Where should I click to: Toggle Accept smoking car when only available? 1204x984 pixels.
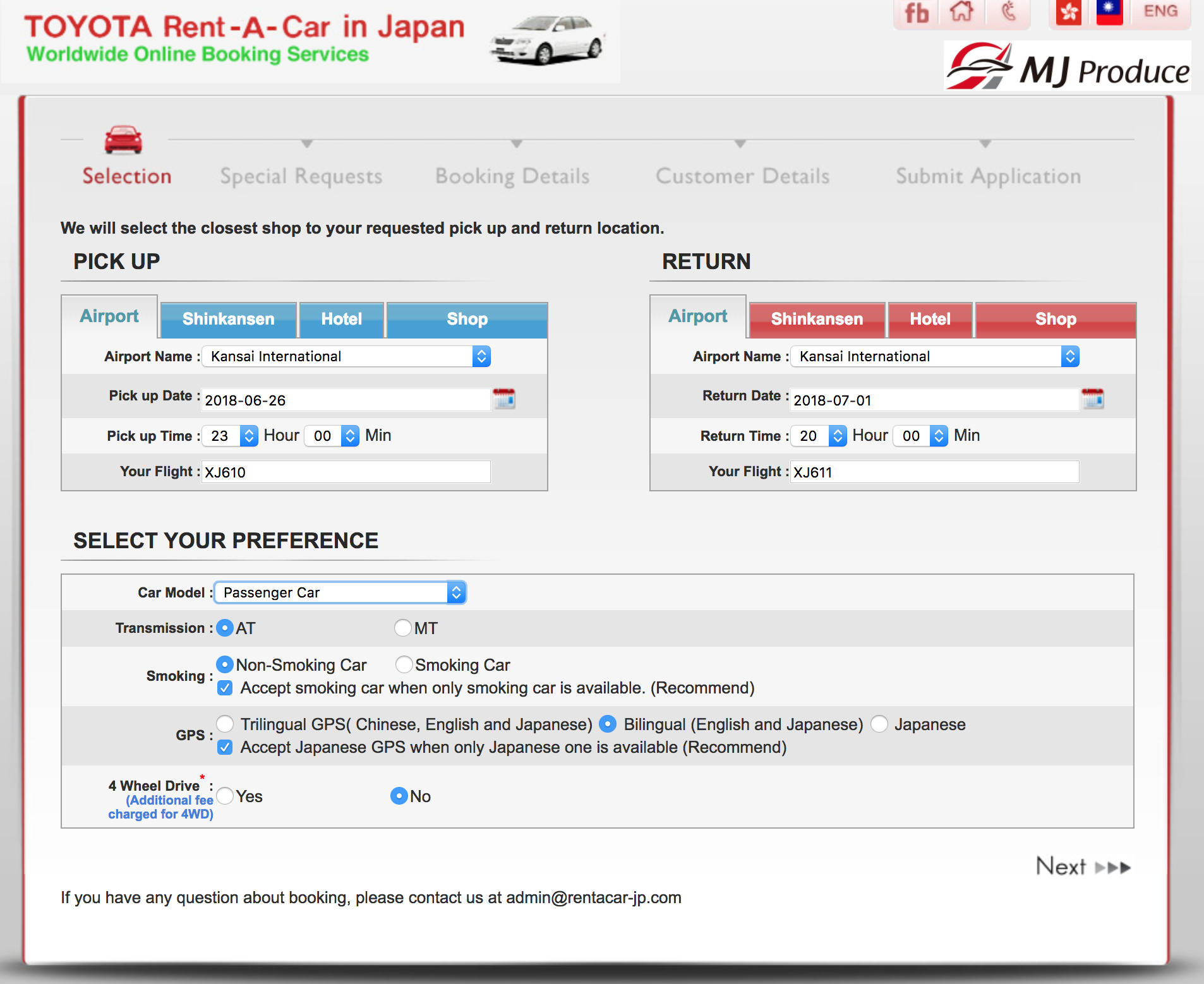225,688
